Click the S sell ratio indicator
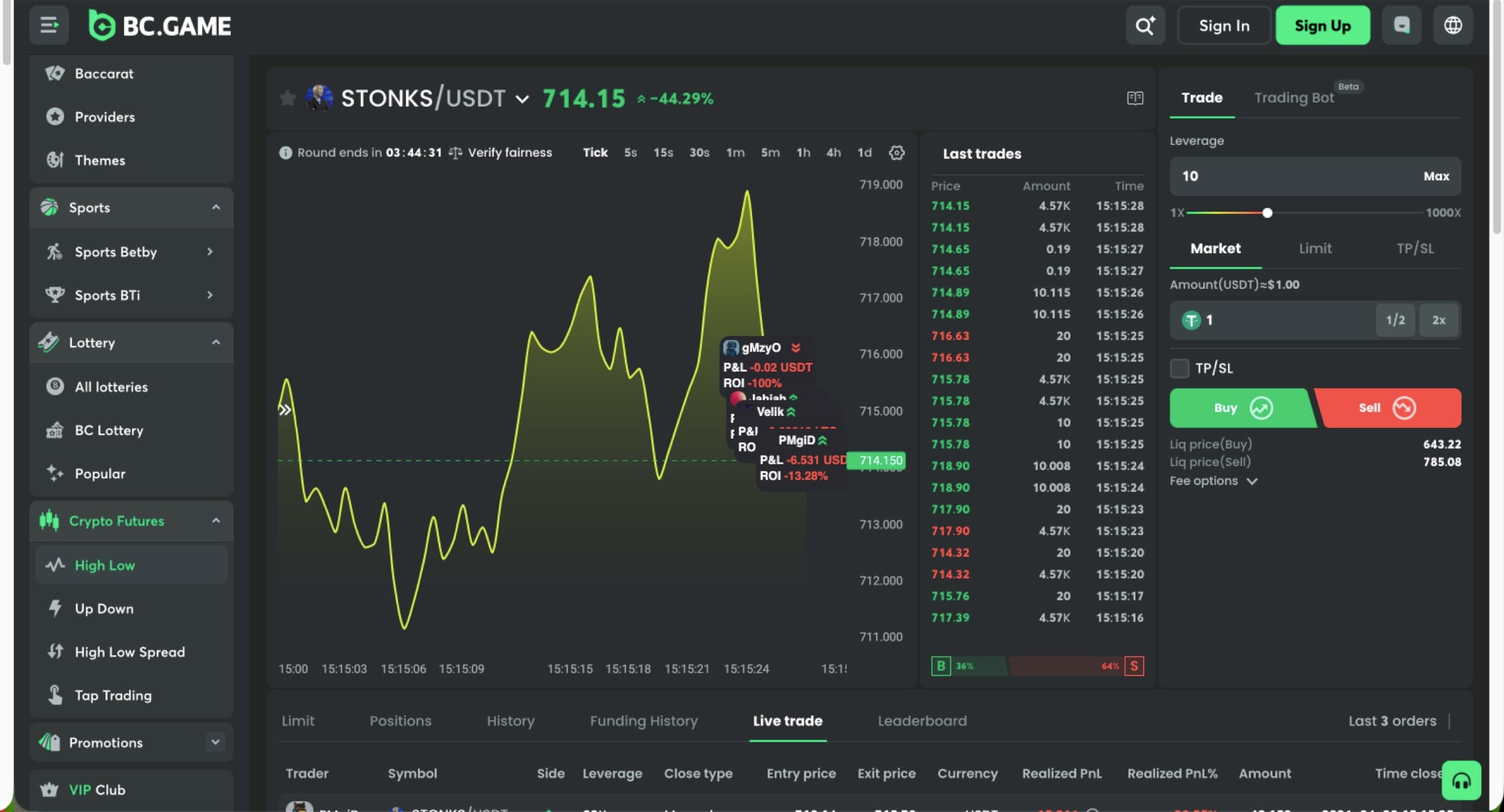This screenshot has width=1504, height=812. click(1134, 666)
